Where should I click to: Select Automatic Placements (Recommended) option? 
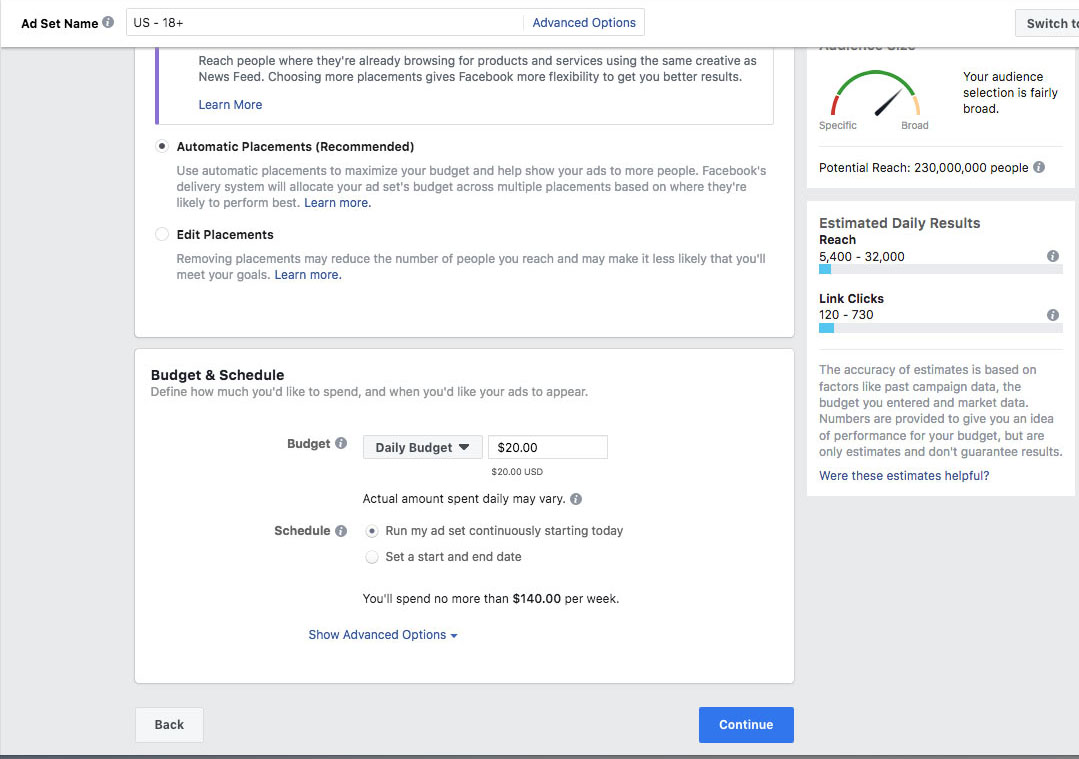click(162, 146)
